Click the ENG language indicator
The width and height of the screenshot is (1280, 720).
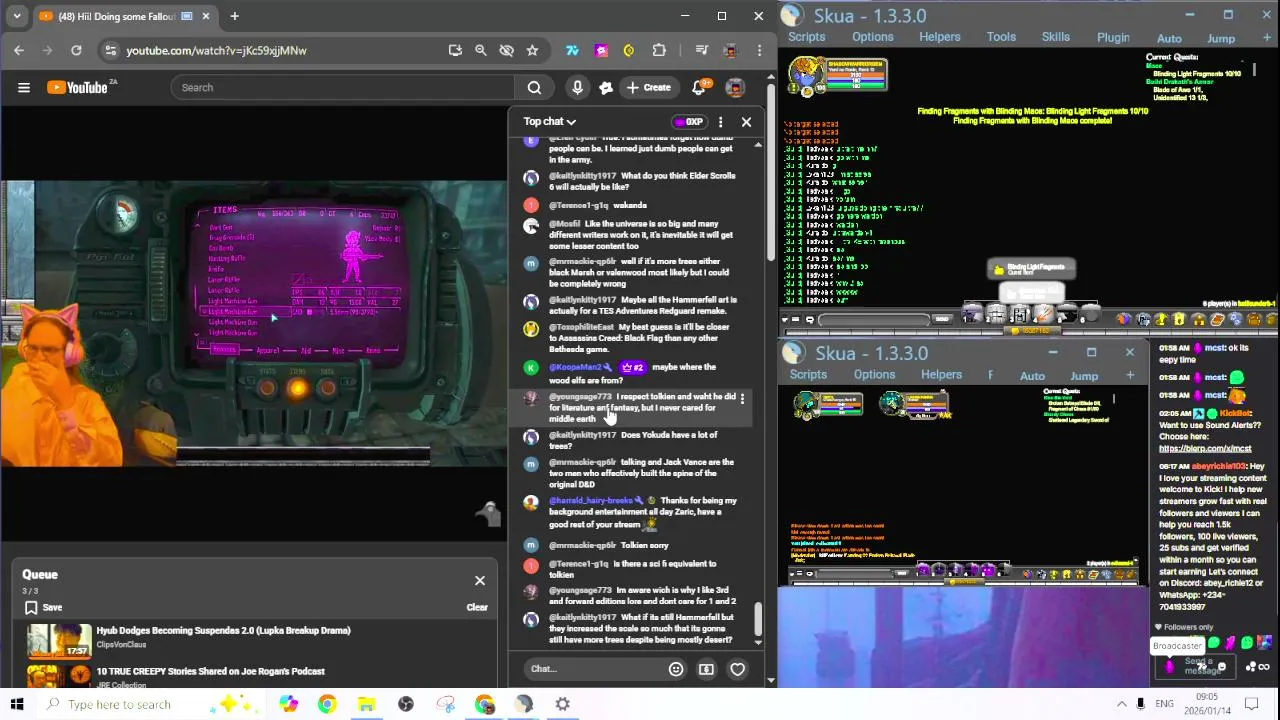click(1165, 704)
